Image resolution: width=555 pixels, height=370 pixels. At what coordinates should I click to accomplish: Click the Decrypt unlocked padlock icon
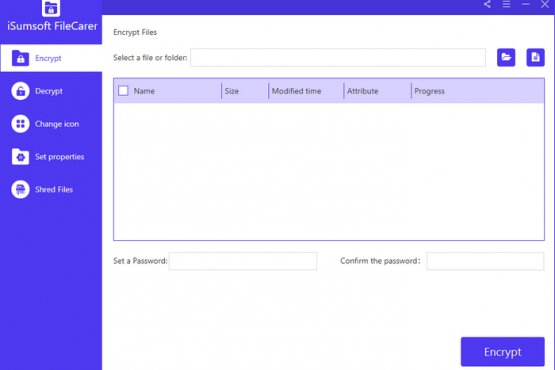point(21,91)
